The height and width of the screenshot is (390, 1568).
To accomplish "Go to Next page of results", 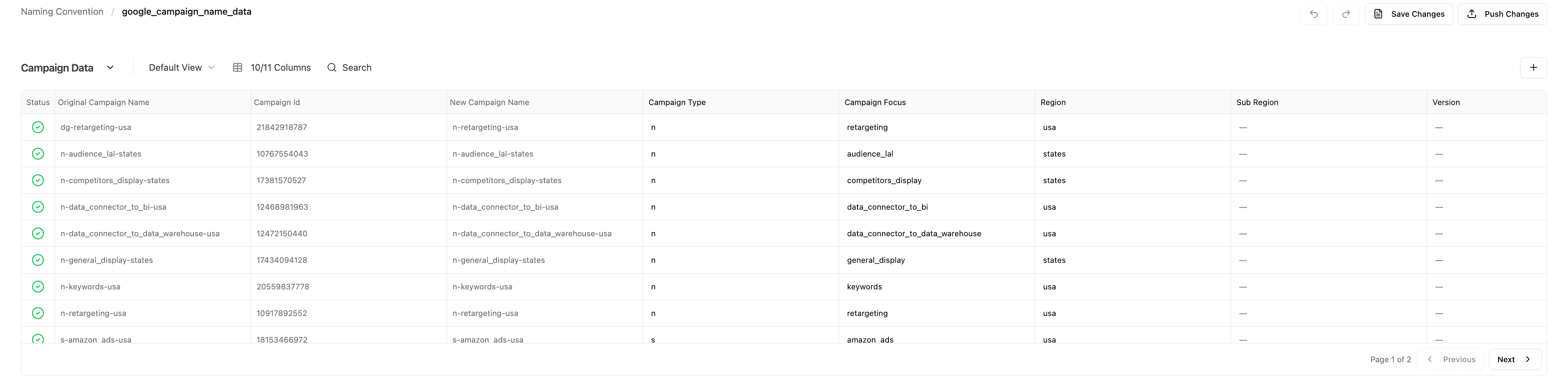I will point(1514,359).
